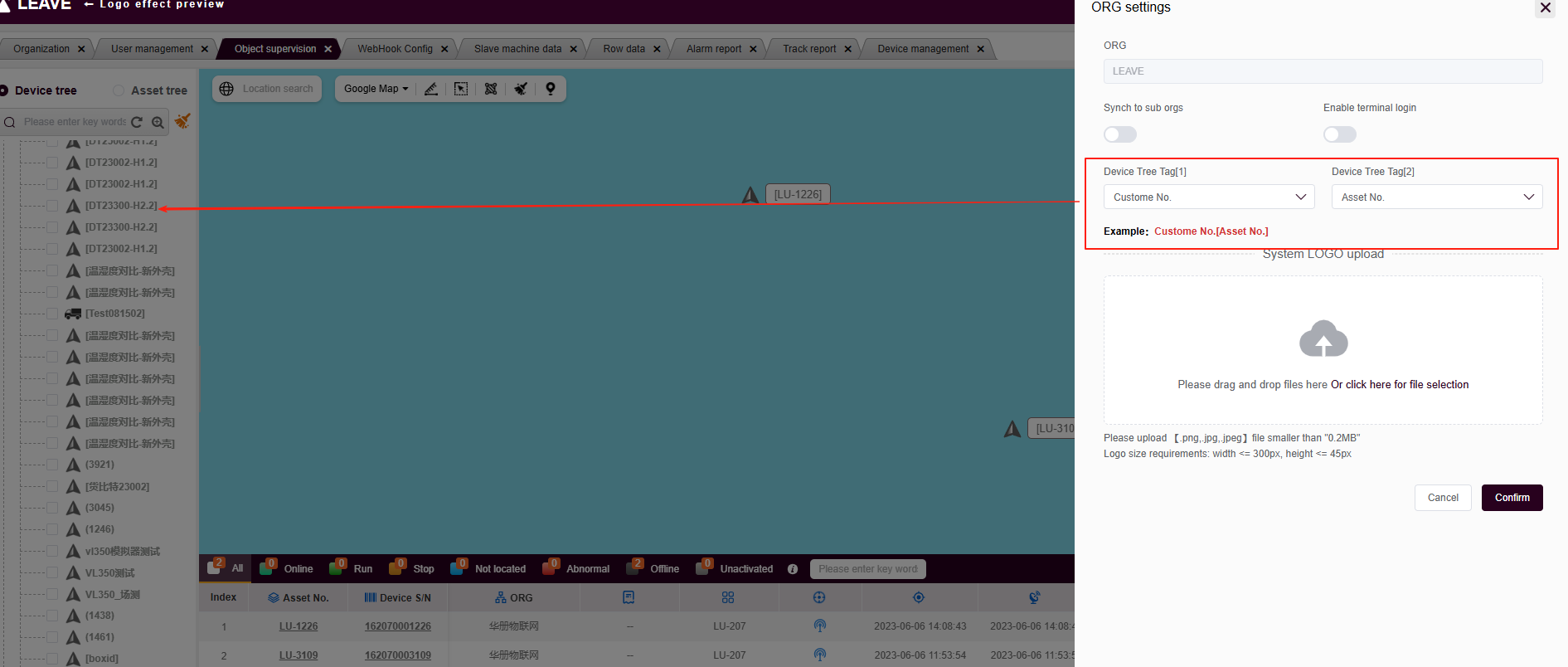The height and width of the screenshot is (667, 1568).
Task: Click the black broom icon on map toolbar
Action: 521,89
